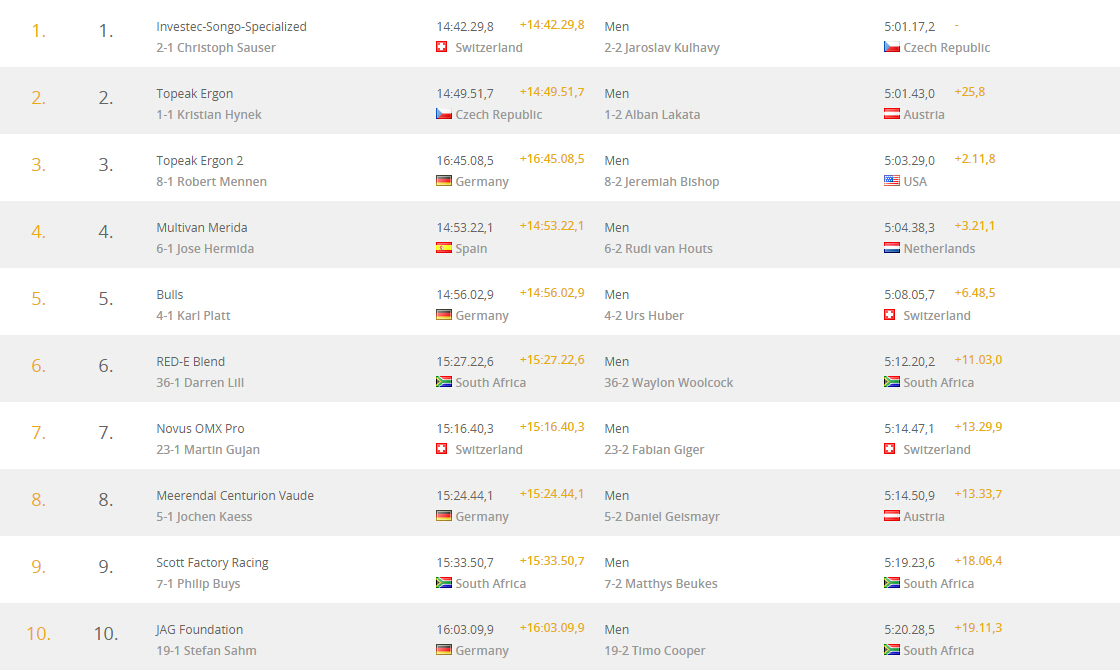
Task: Click Netherlands flag for Rudi van Houts
Action: point(891,248)
